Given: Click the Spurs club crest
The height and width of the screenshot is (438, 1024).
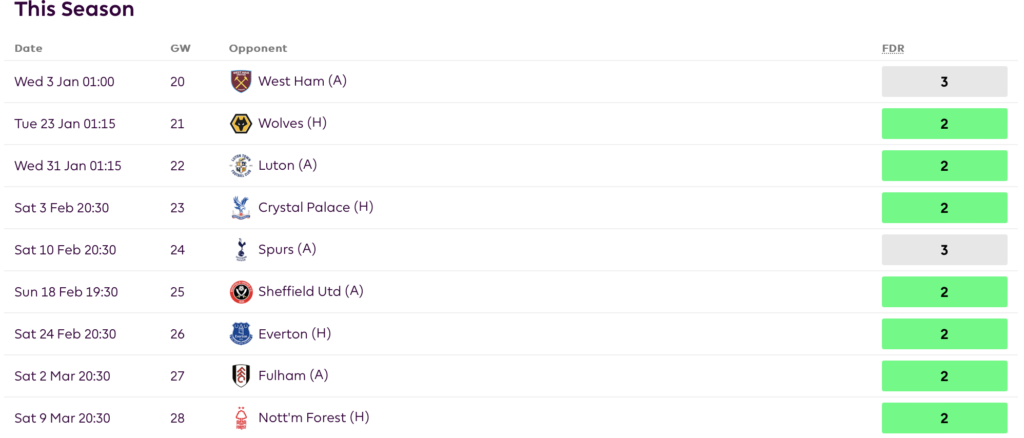Looking at the screenshot, I should (x=241, y=249).
